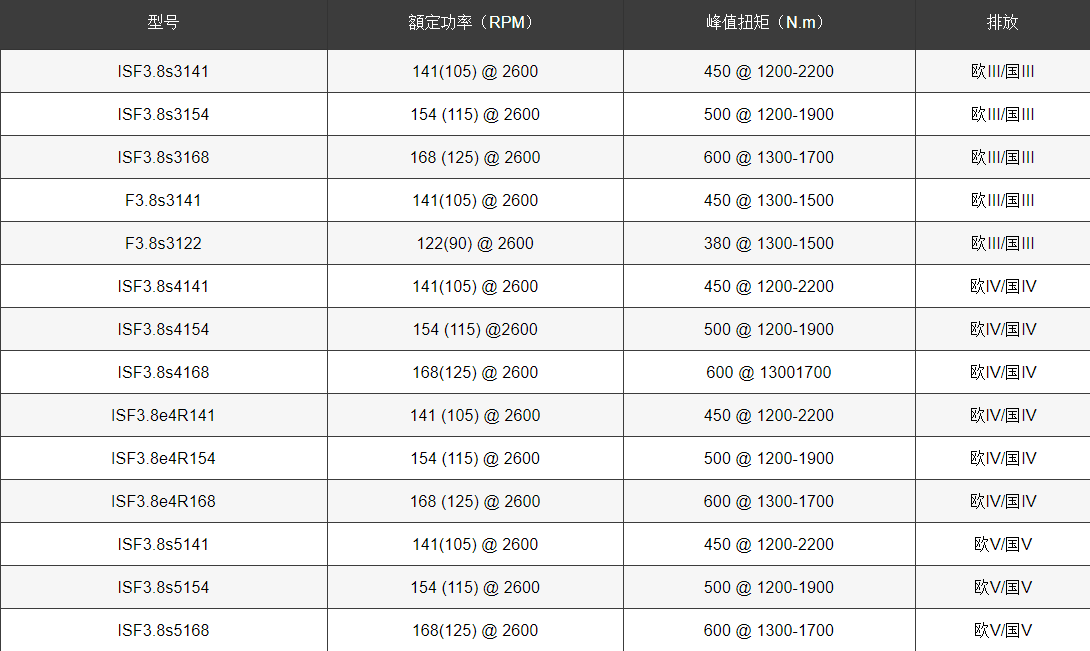Image resolution: width=1090 pixels, height=651 pixels.
Task: Click rated power in ISF3.8e4R168 row
Action: (475, 501)
